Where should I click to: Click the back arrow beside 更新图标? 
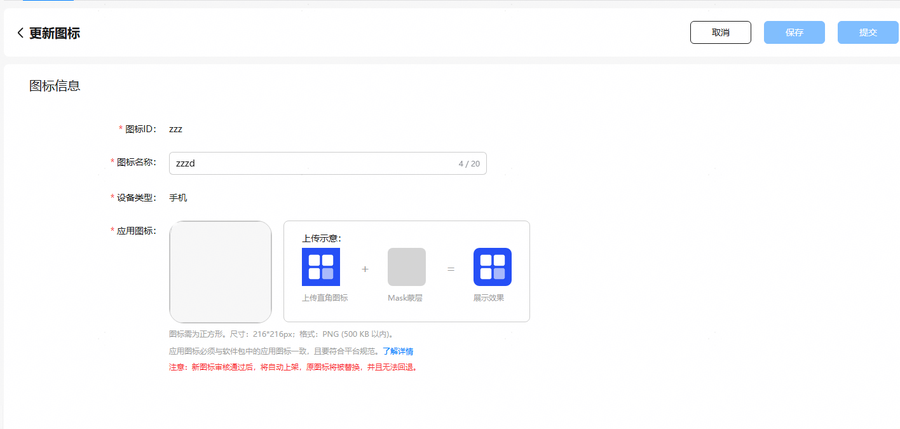[x=20, y=33]
